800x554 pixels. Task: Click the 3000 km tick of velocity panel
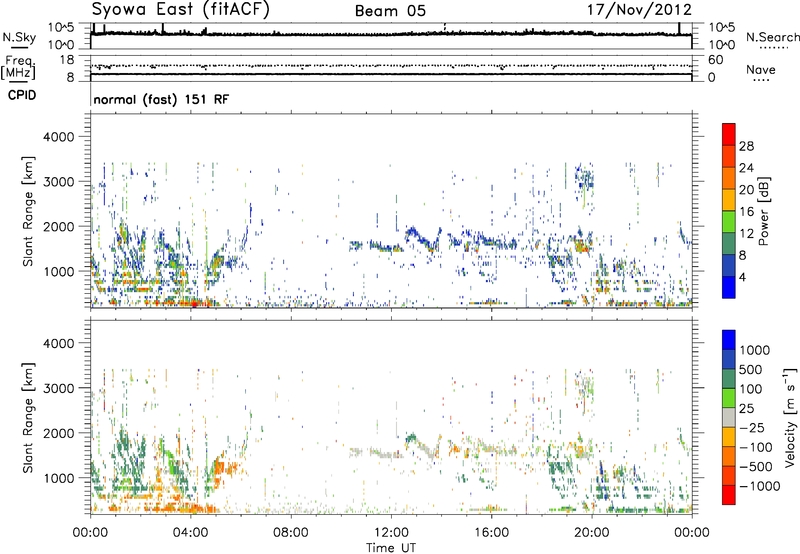[x=59, y=388]
